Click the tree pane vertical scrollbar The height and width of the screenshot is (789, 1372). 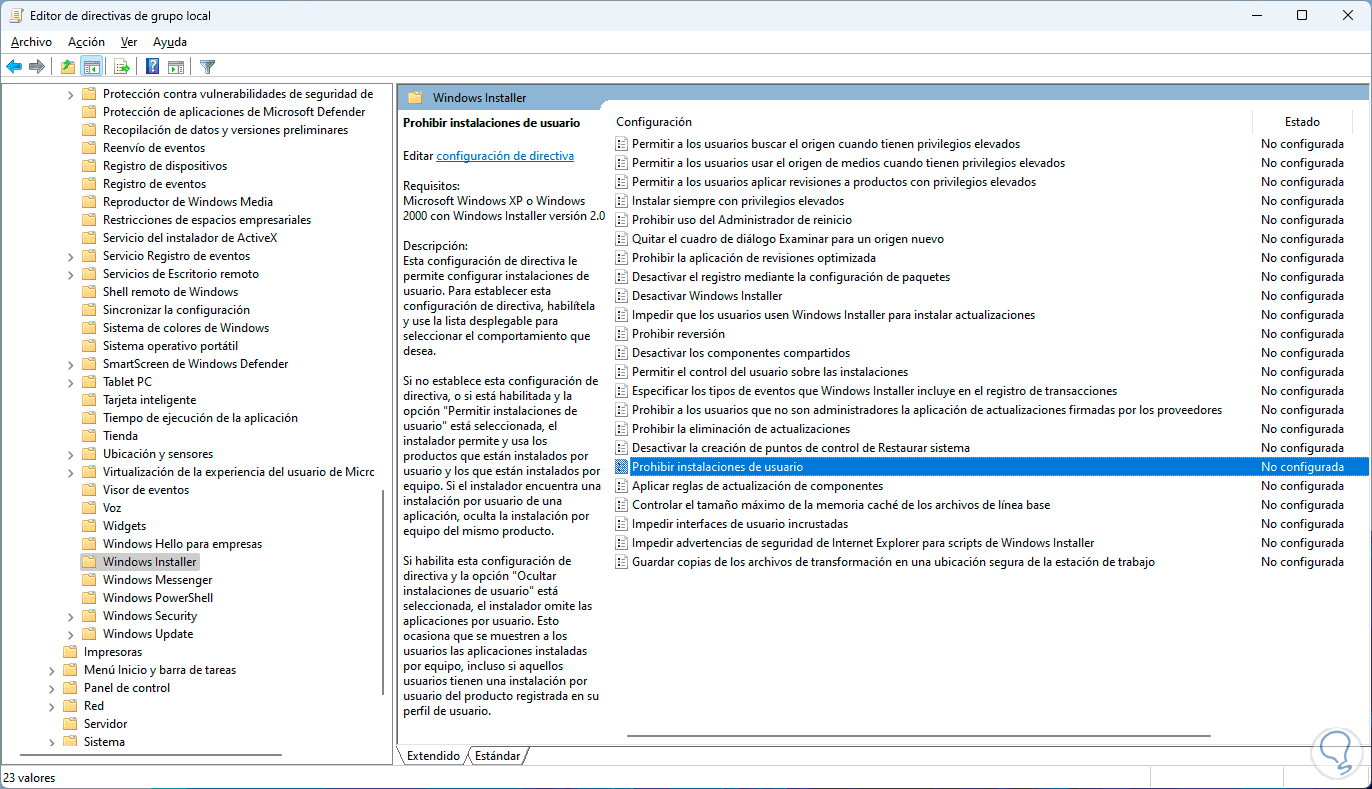click(x=384, y=591)
